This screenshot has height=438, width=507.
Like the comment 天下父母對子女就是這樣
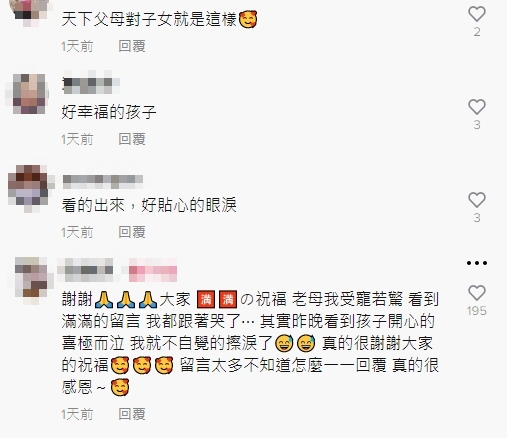(477, 14)
